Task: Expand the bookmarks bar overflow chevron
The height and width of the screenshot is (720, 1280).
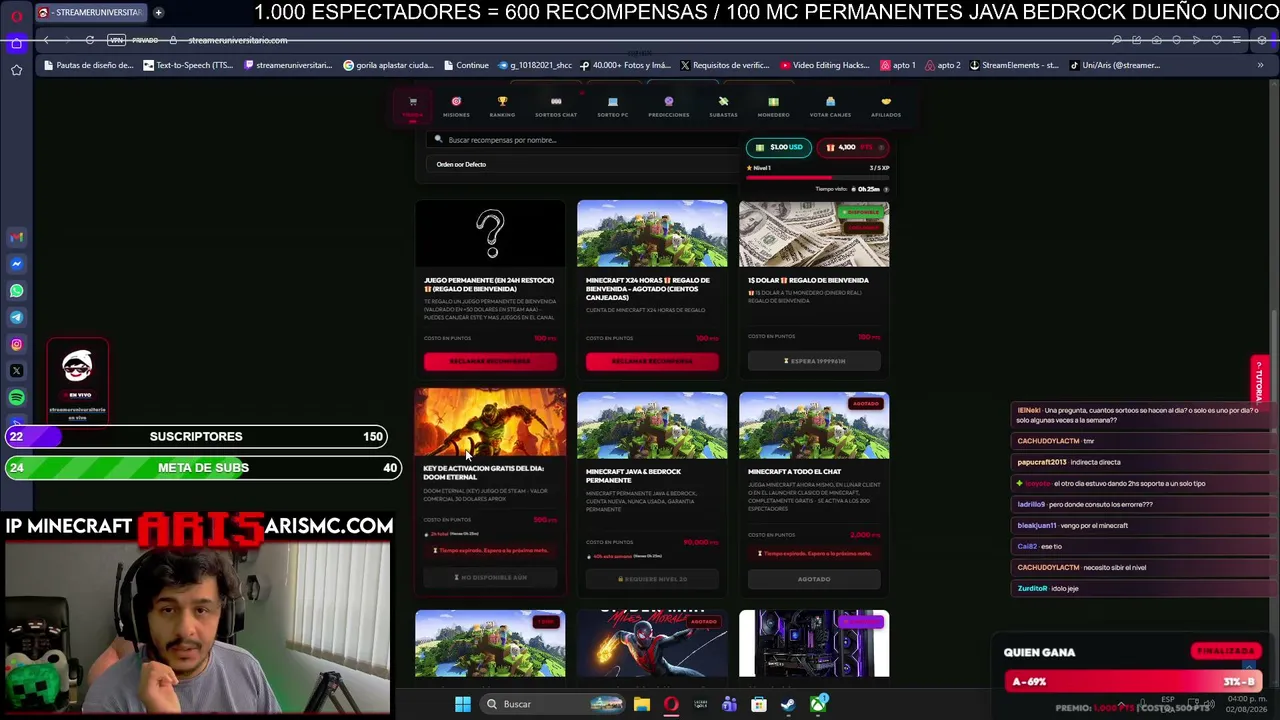Action: click(1260, 65)
